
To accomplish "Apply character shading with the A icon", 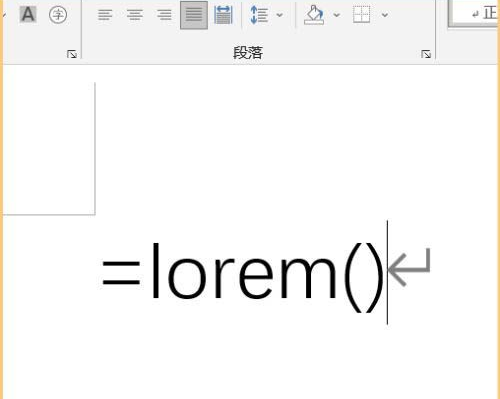I will [28, 15].
